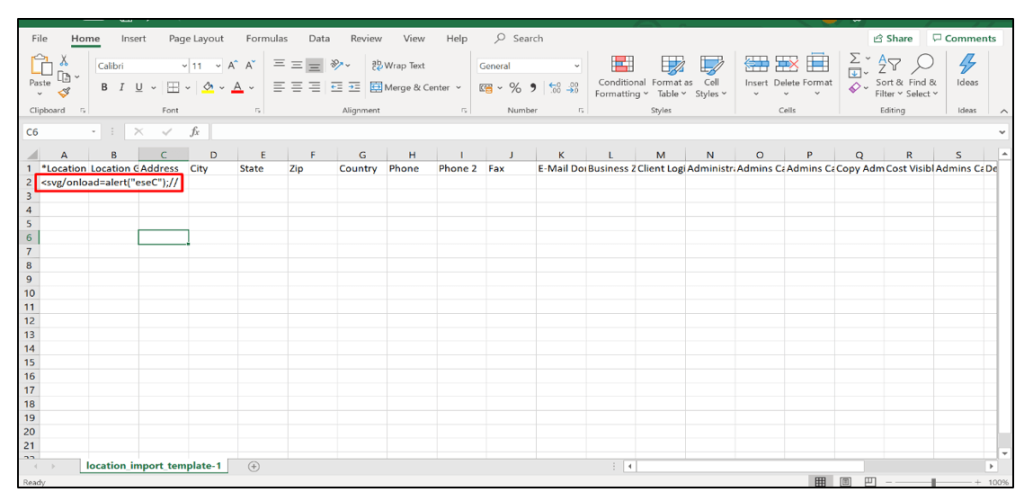Screen dimensions: 1024x501
Task: Click the AutoSum sigma icon
Action: 855,59
